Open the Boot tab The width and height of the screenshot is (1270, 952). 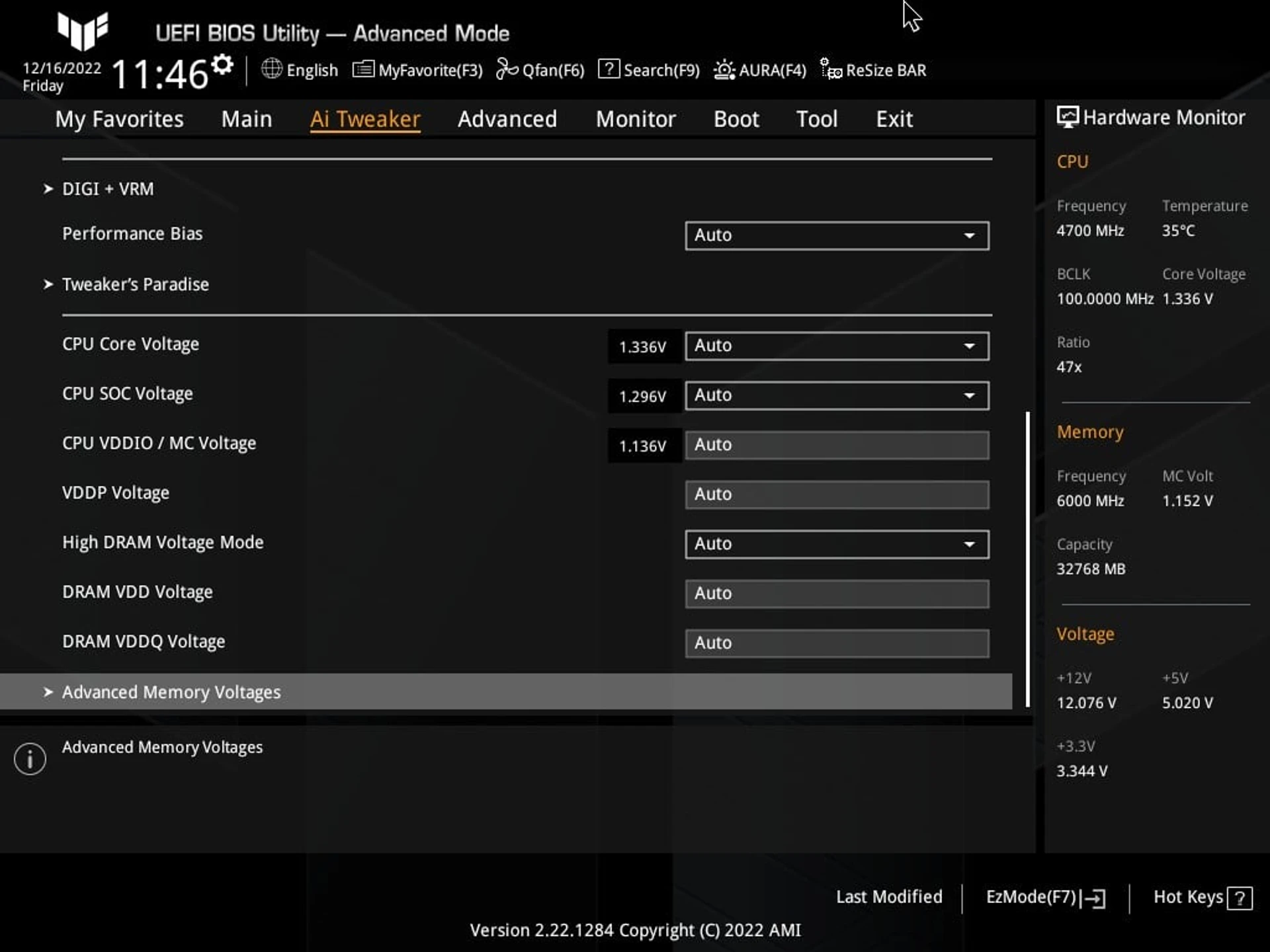pyautogui.click(x=736, y=119)
